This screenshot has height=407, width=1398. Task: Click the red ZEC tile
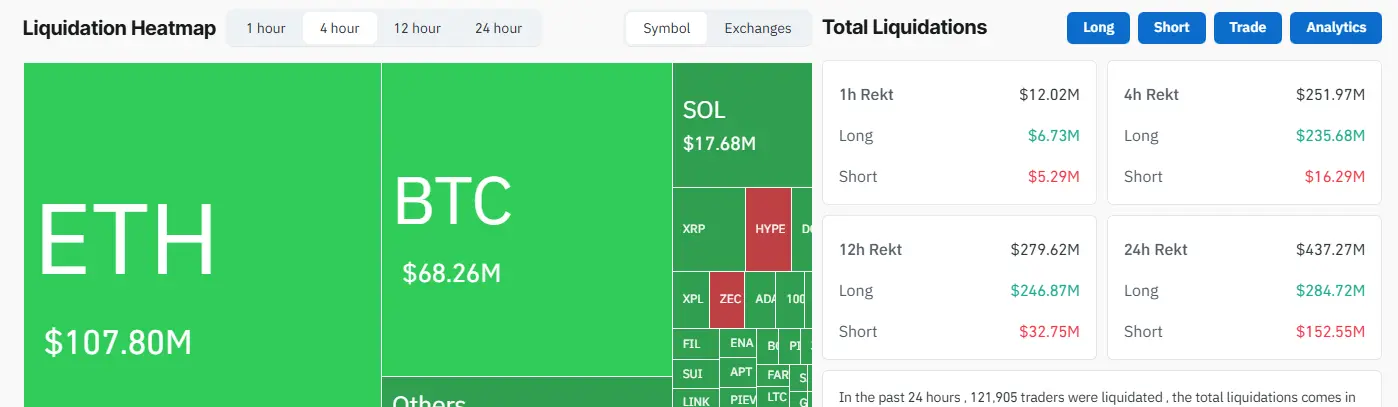click(729, 299)
